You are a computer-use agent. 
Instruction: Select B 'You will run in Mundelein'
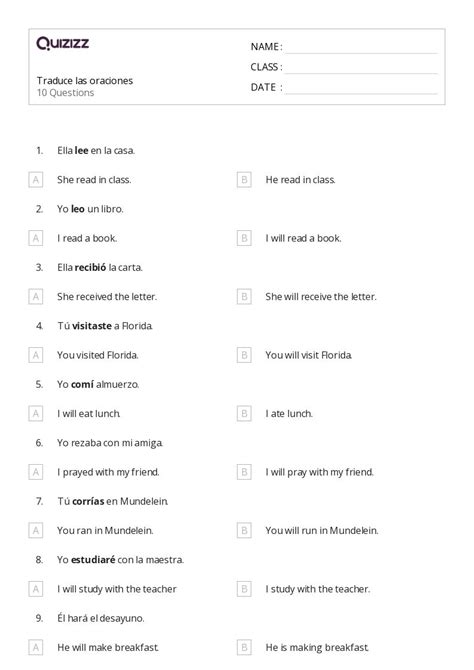pos(244,531)
